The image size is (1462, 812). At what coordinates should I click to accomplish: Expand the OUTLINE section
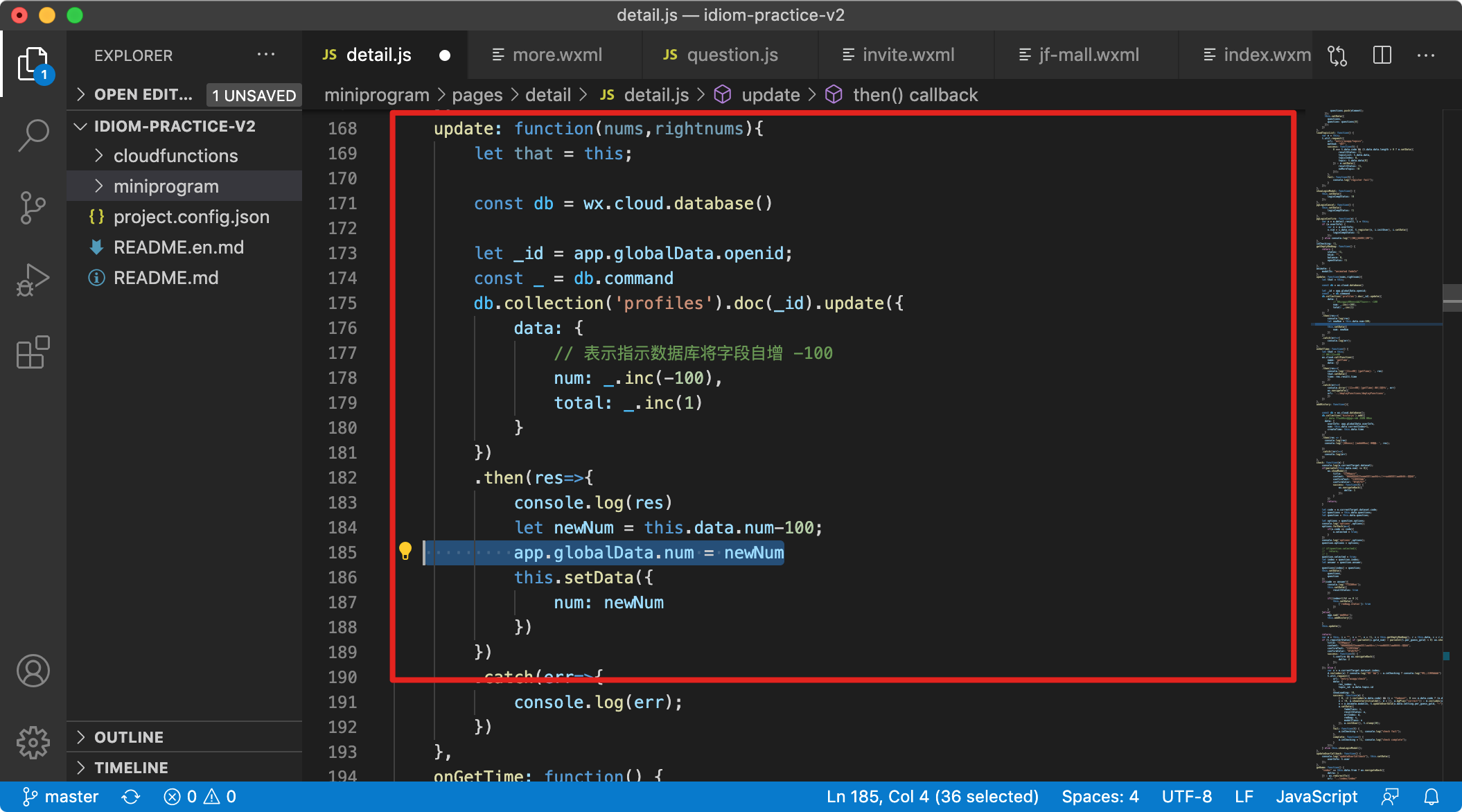tap(129, 737)
